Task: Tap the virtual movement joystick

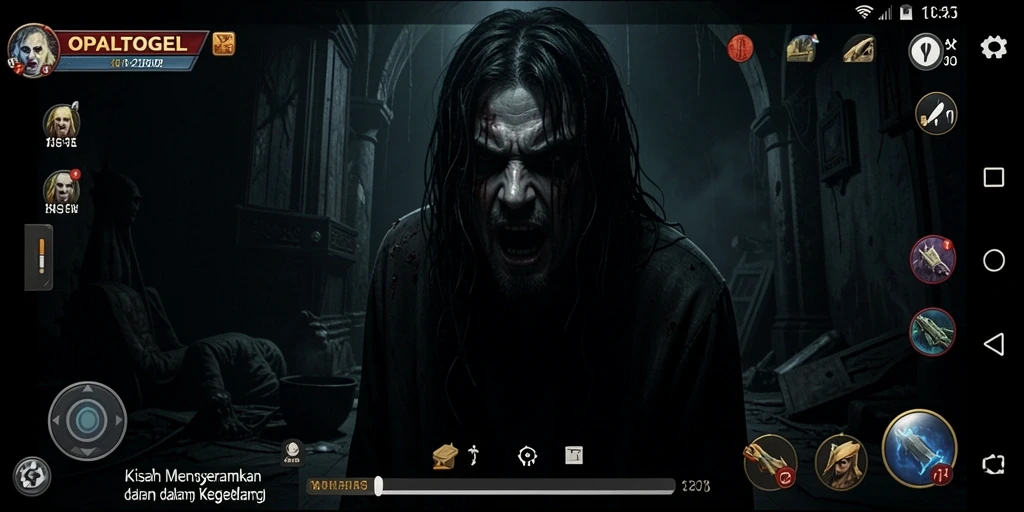Action: point(87,421)
